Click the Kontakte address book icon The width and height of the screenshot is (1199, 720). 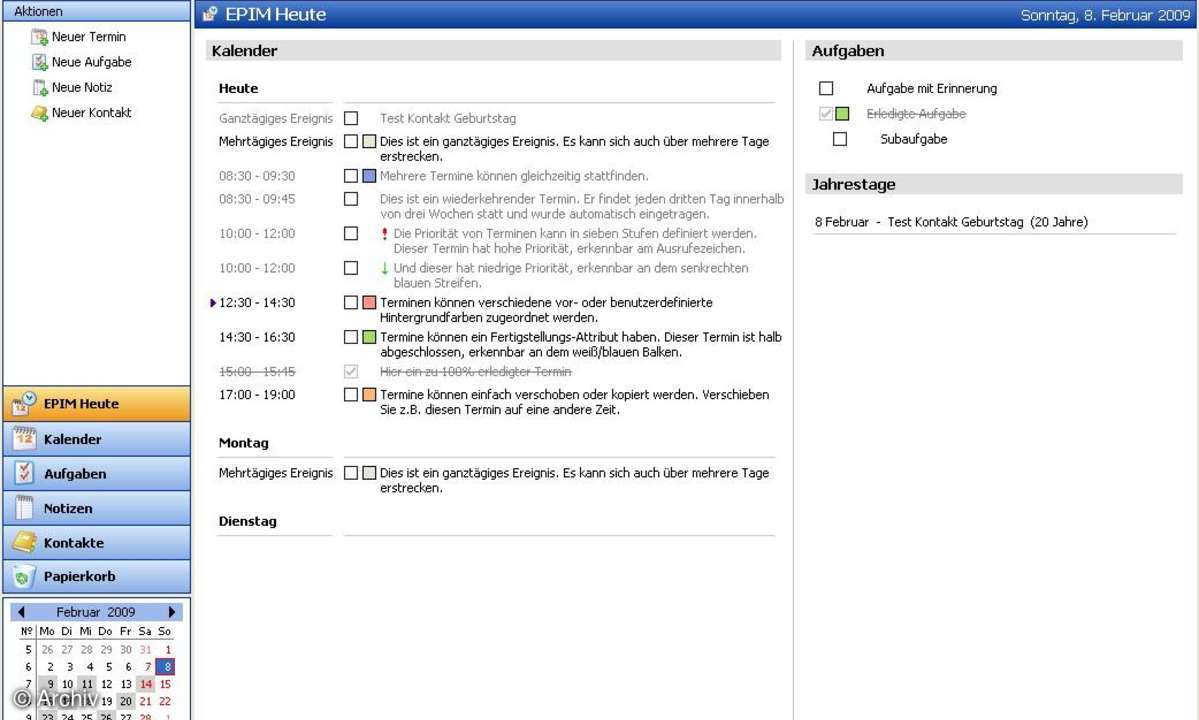point(24,542)
